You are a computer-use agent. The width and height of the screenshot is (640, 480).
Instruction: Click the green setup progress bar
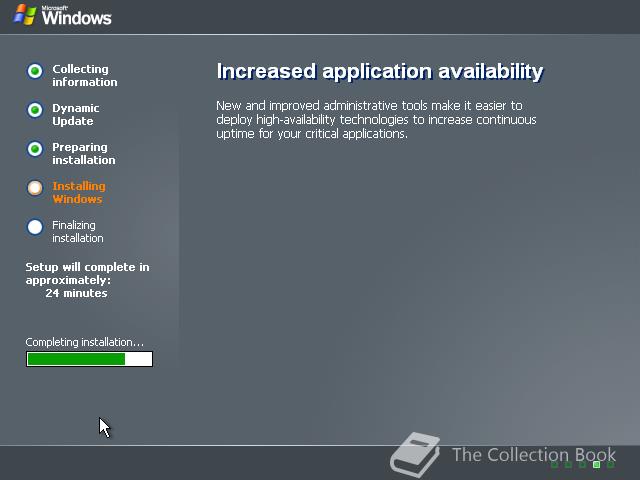point(89,359)
